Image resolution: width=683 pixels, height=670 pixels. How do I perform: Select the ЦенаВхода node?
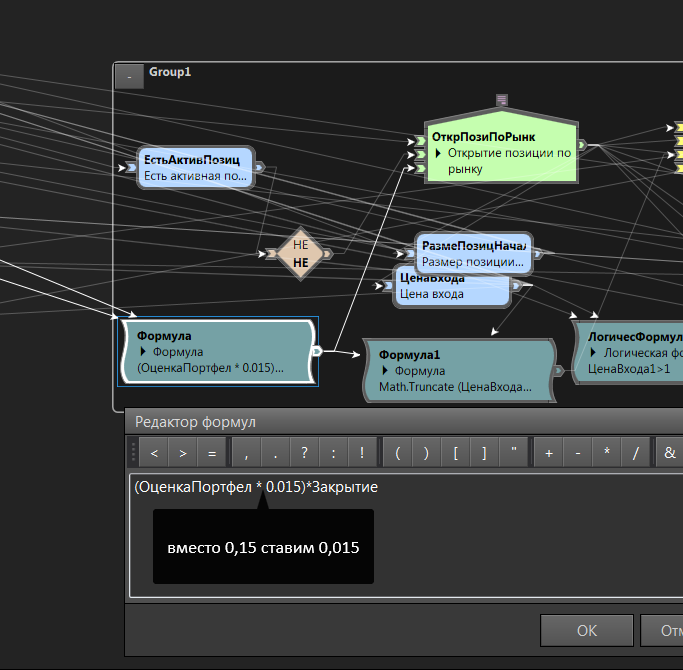coord(451,288)
